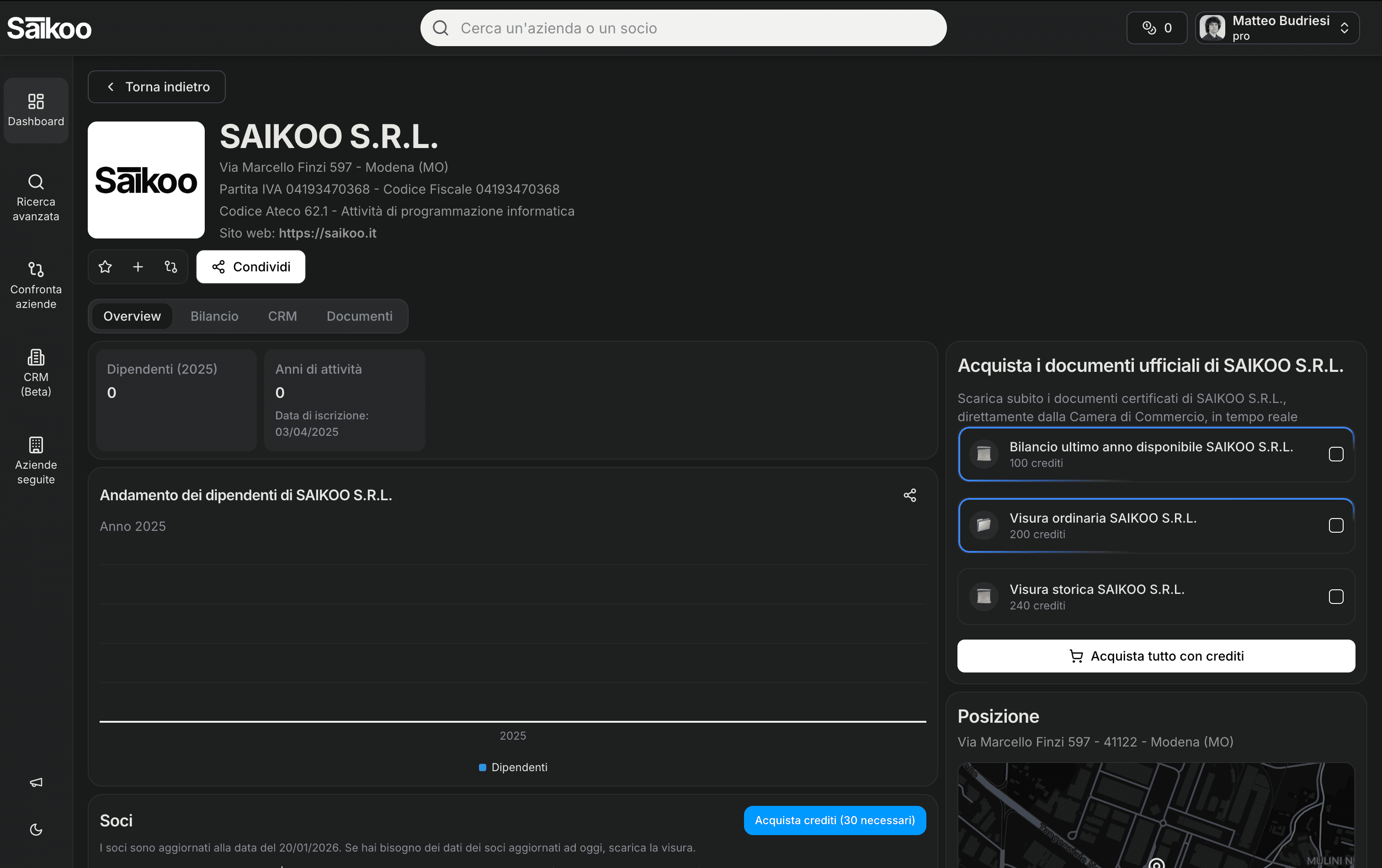This screenshot has width=1382, height=868.
Task: Click the Dipendenti (2025) stat card
Action: coord(176,400)
